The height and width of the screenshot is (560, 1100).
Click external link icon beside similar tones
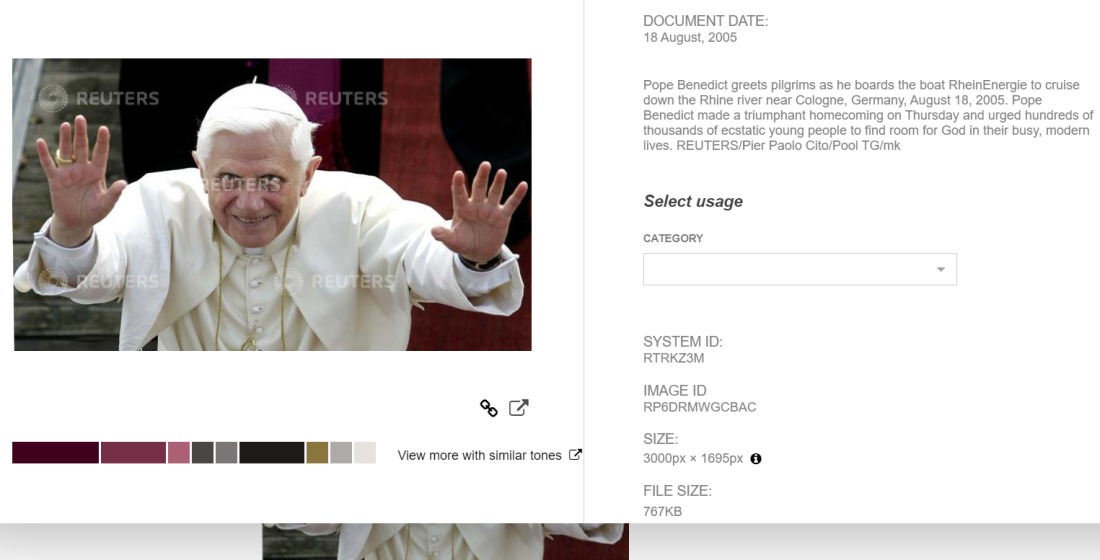click(575, 455)
